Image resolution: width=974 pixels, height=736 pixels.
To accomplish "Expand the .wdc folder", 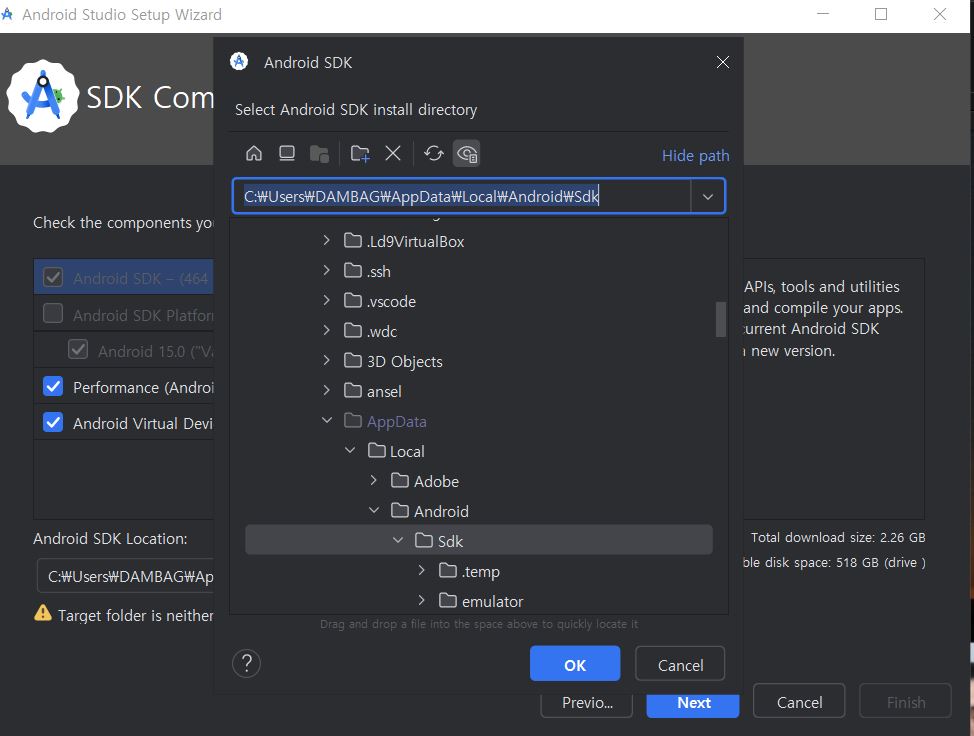I will [327, 330].
